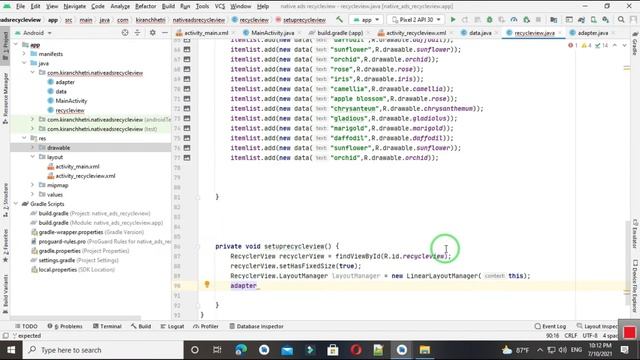Expand the values folder

click(x=33, y=194)
